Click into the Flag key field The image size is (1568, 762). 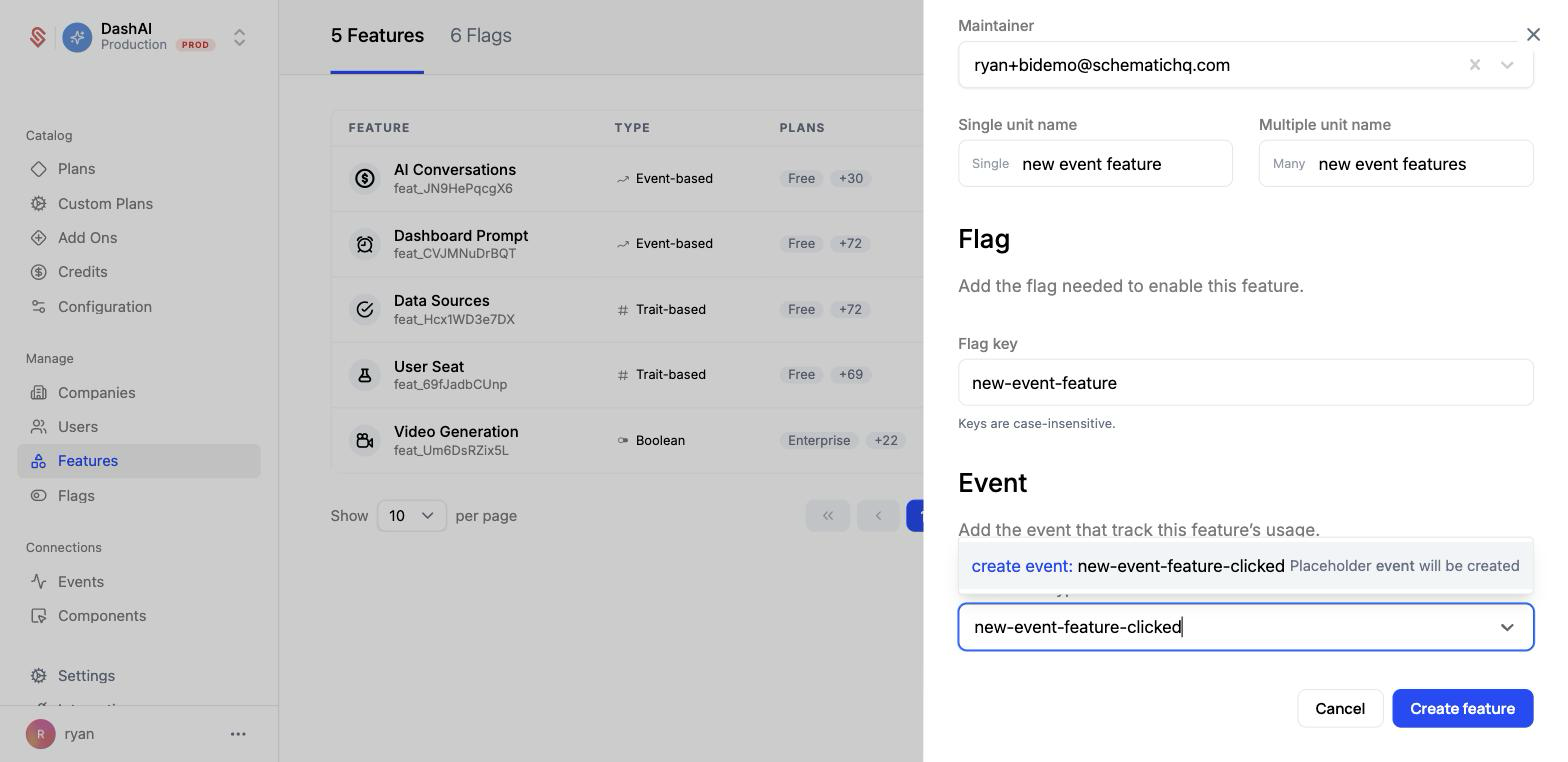pos(1246,383)
